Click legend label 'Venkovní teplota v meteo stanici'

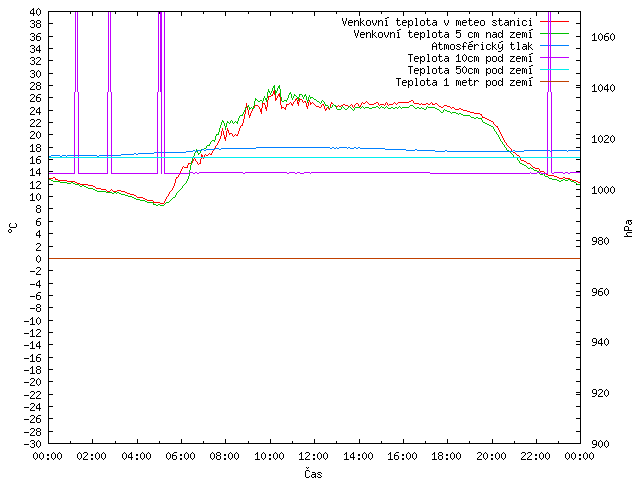tap(437, 22)
